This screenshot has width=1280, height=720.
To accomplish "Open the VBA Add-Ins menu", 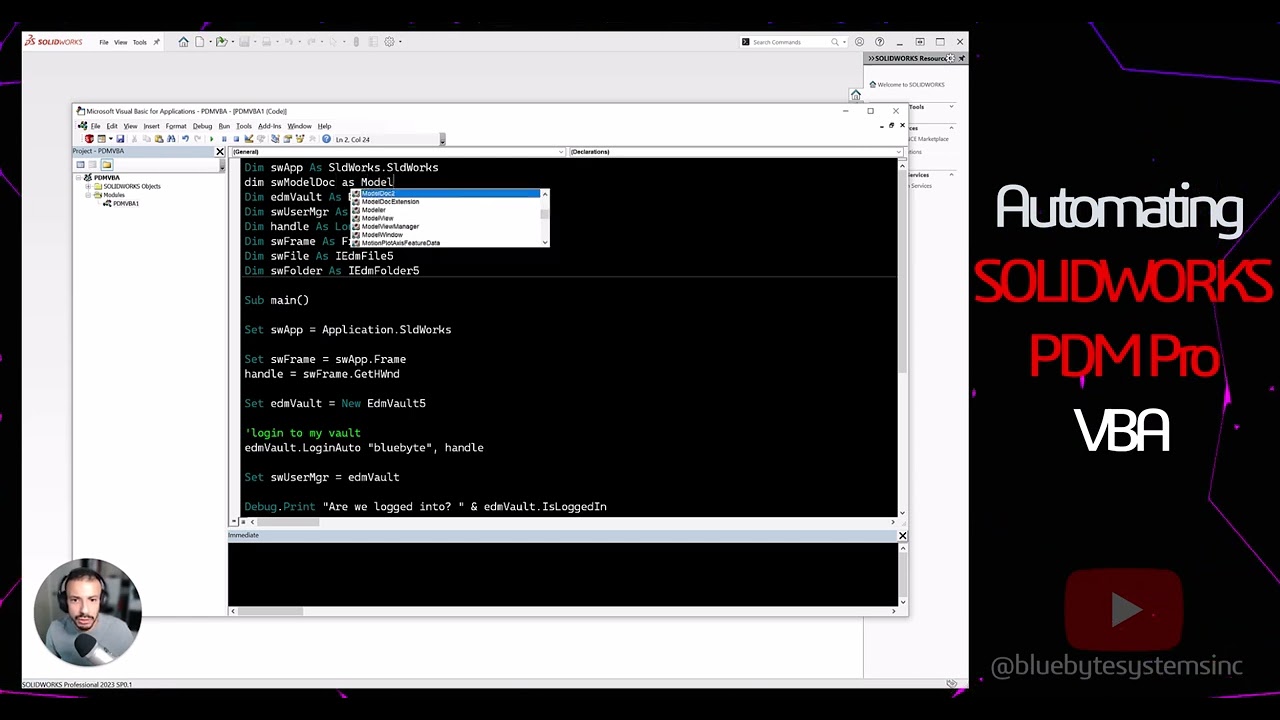I will tap(270, 126).
